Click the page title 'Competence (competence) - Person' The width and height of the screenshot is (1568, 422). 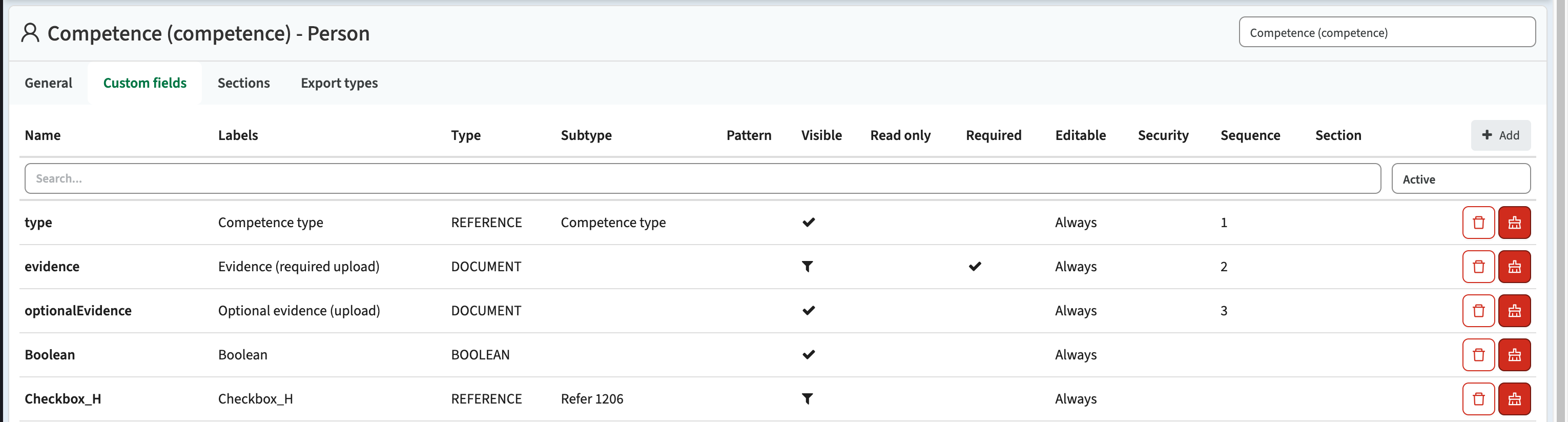click(209, 33)
